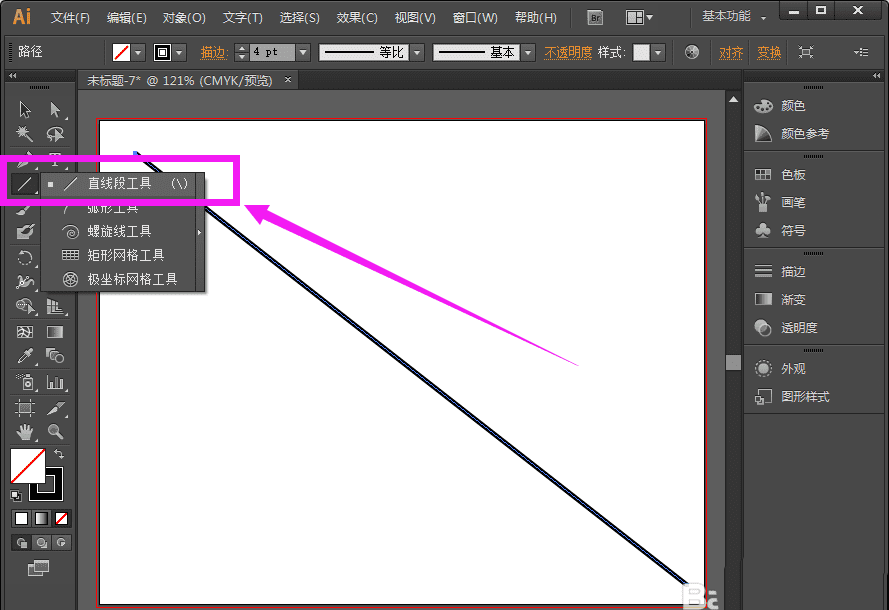The height and width of the screenshot is (610, 889).
Task: Click the stroke weight stepper arrows
Action: [242, 53]
